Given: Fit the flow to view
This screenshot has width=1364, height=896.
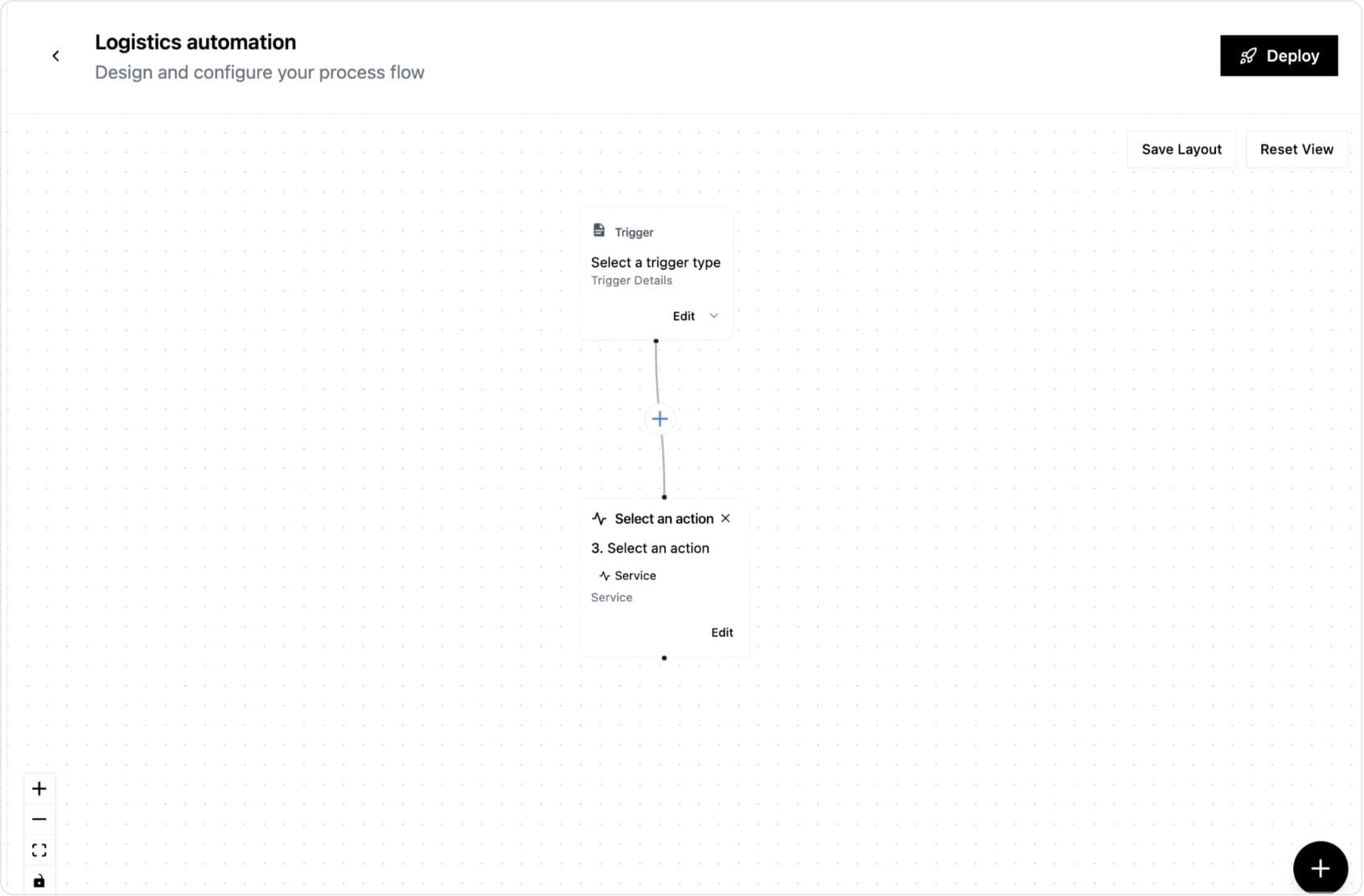Looking at the screenshot, I should point(39,850).
